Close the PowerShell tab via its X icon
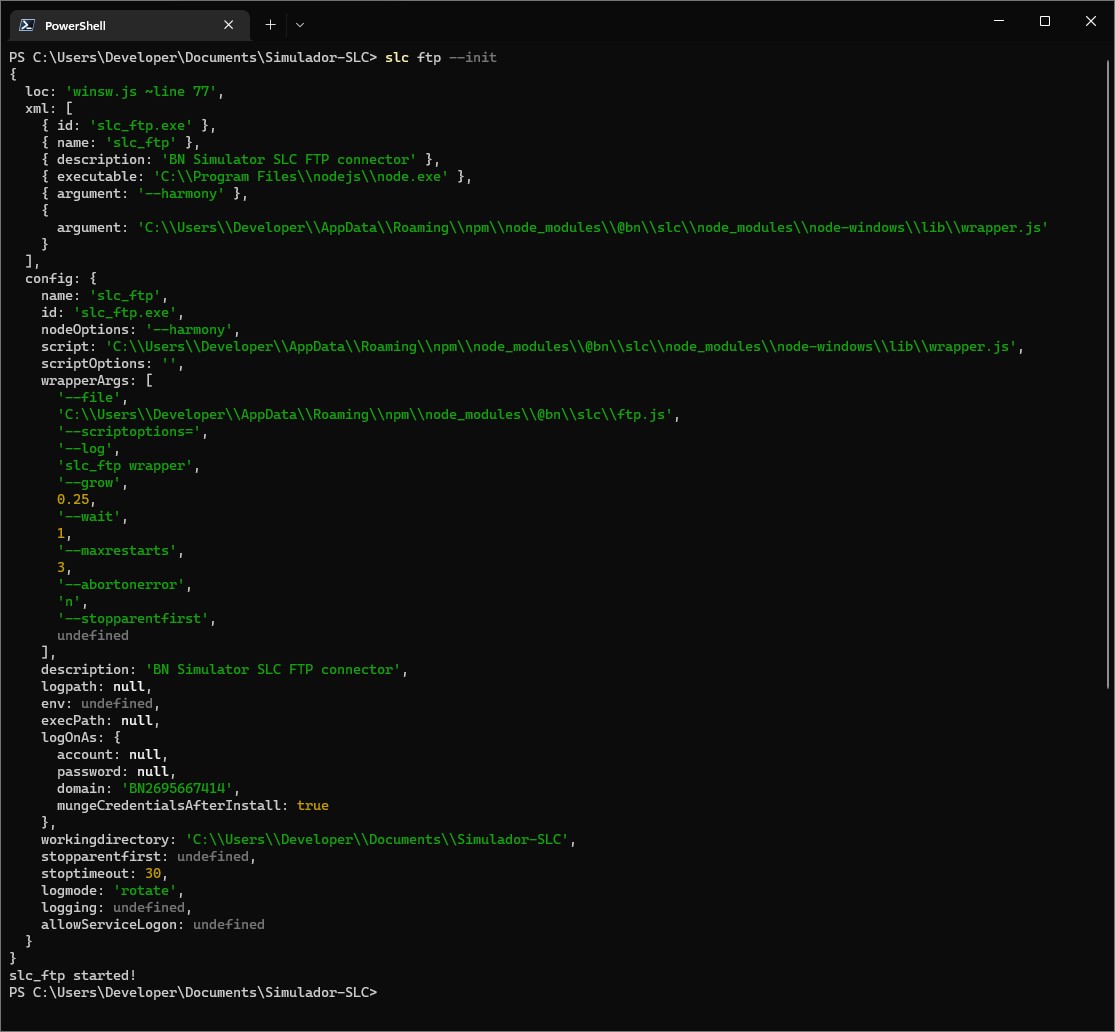The image size is (1115, 1032). [228, 25]
